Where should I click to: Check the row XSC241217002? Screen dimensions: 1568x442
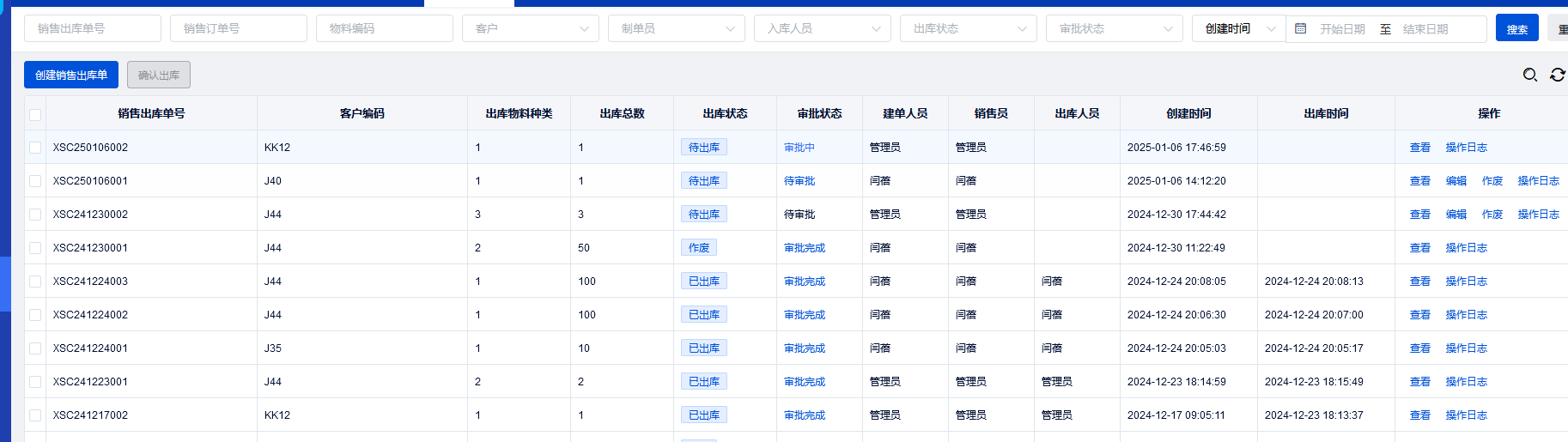(35, 415)
